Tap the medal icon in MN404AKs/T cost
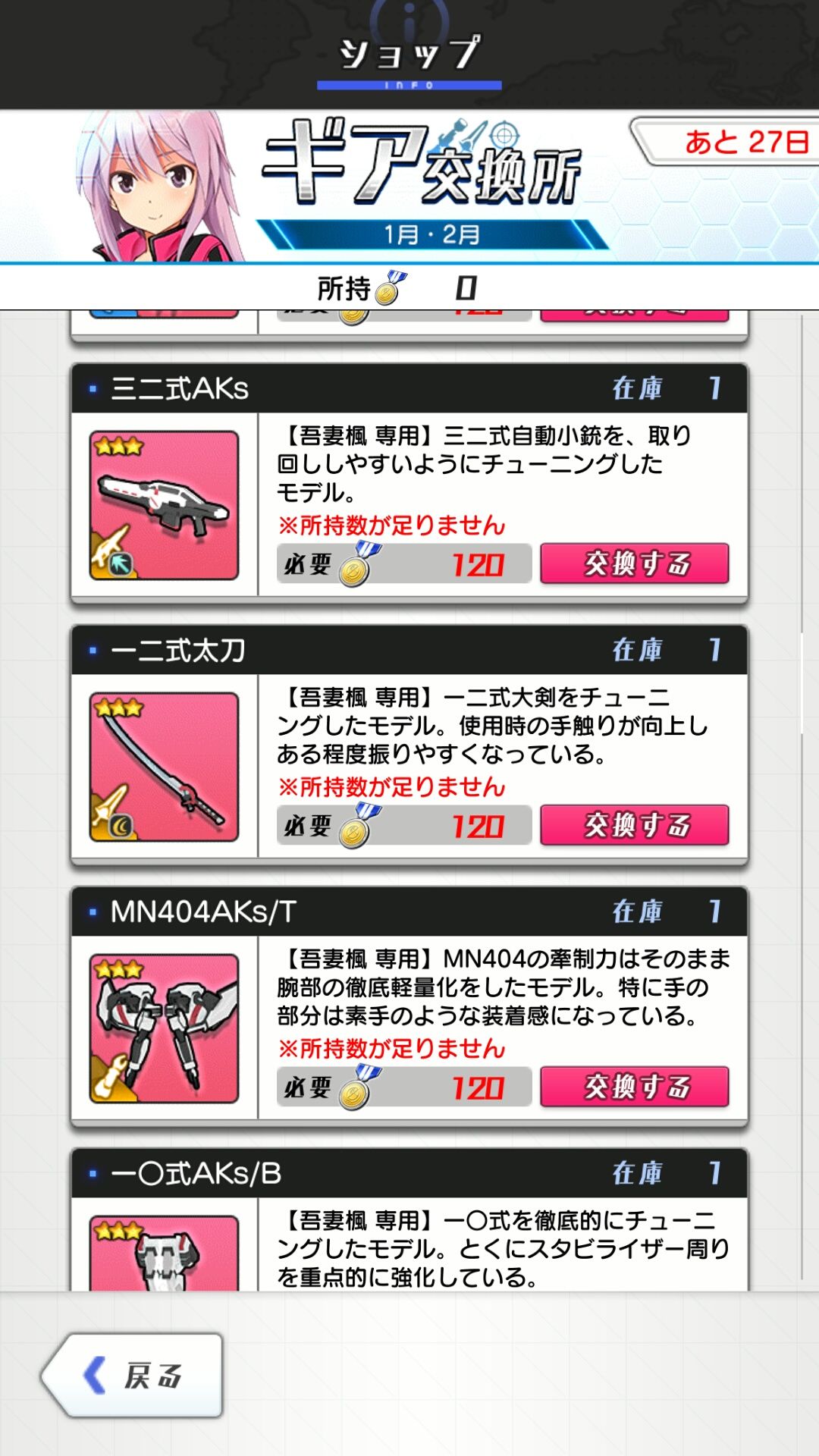This screenshot has height=1456, width=819. click(x=359, y=1087)
